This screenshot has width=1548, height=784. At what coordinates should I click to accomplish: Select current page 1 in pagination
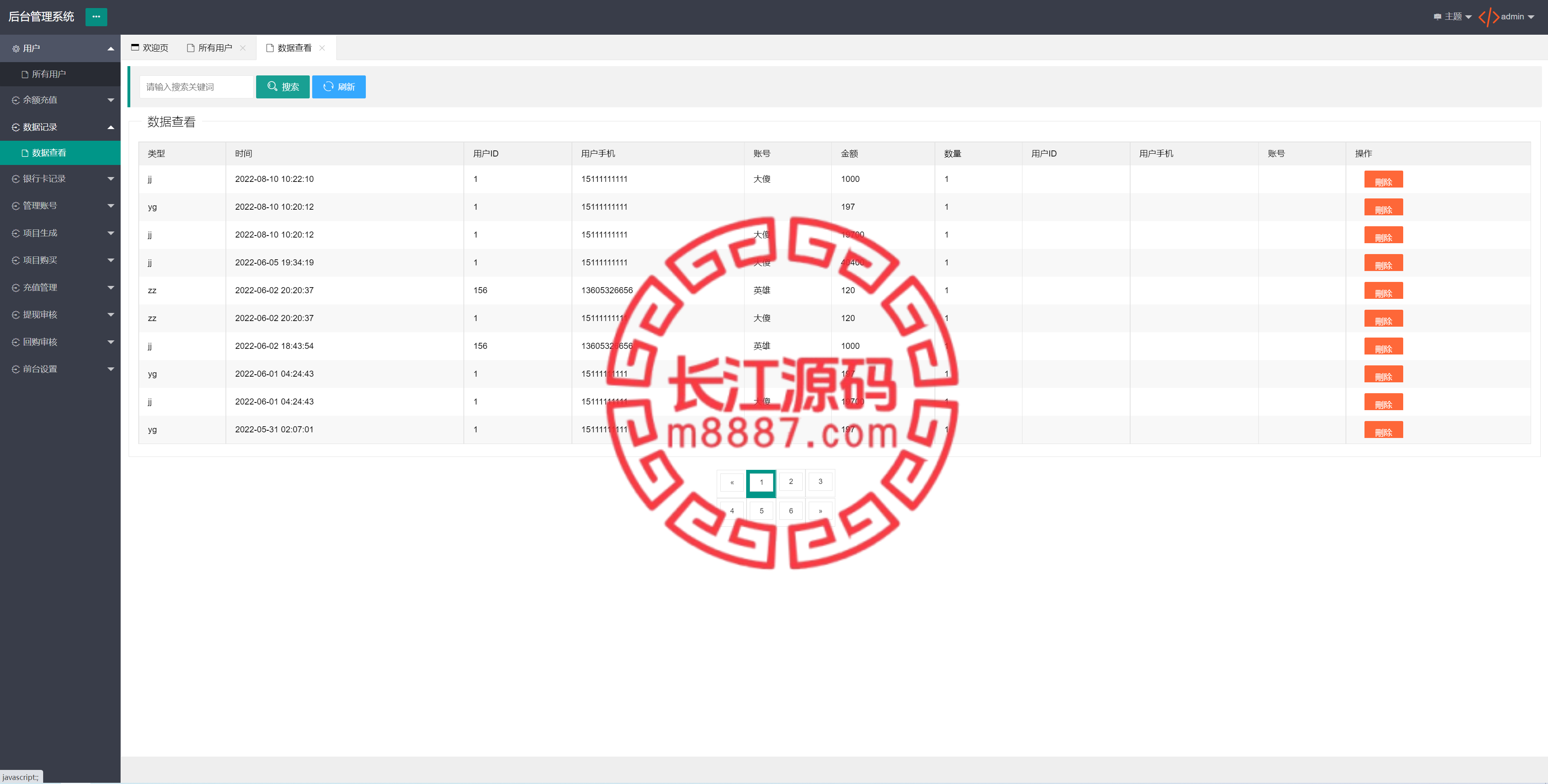click(761, 482)
